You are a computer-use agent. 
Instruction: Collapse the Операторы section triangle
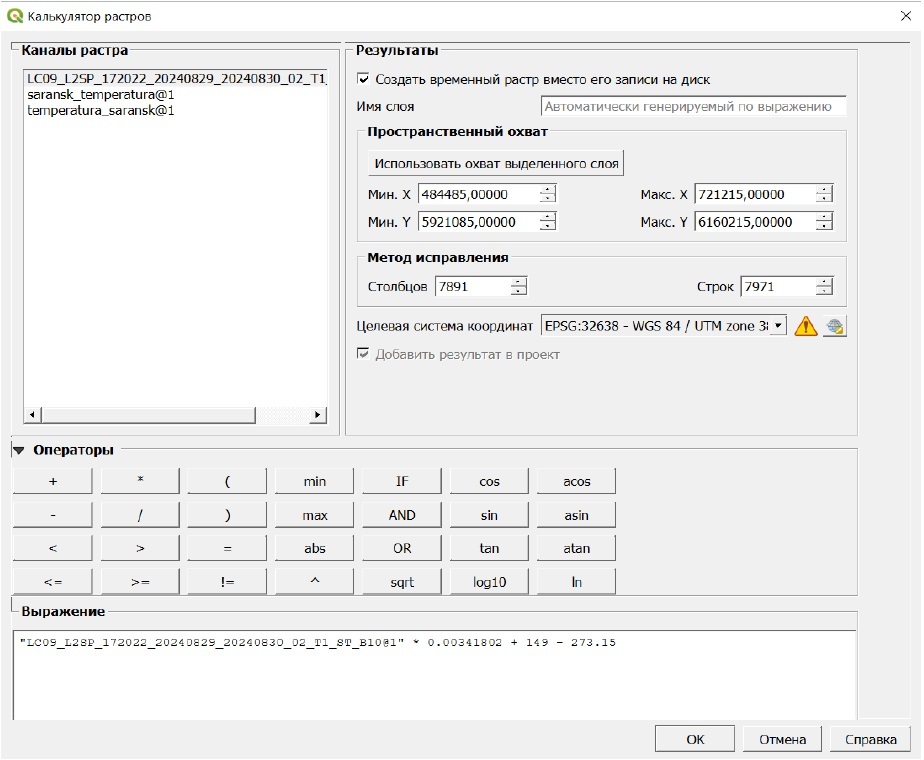[x=18, y=451]
